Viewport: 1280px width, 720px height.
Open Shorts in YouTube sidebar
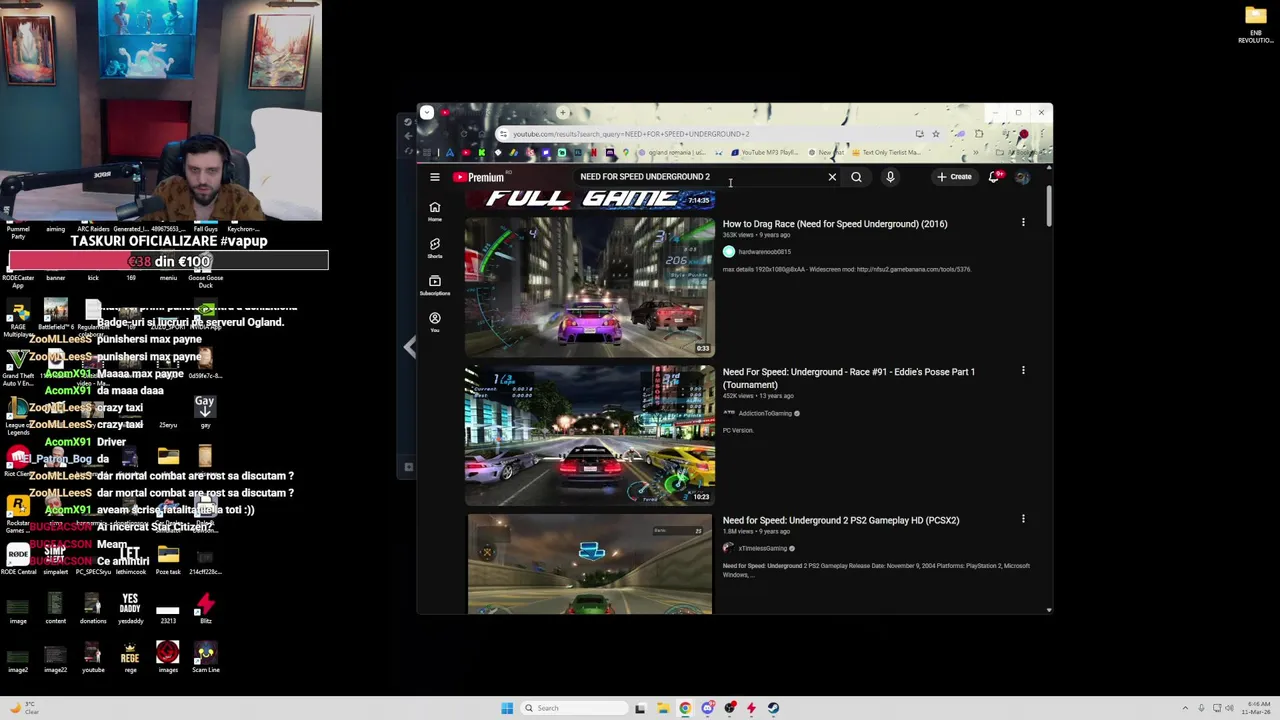pos(435,248)
